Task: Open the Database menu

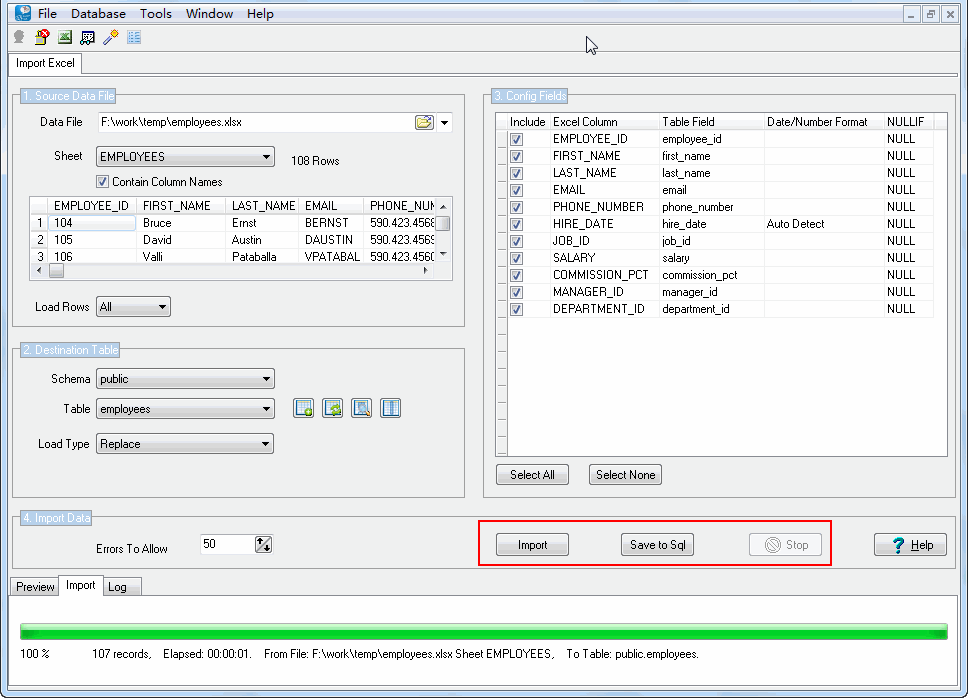Action: pyautogui.click(x=98, y=14)
